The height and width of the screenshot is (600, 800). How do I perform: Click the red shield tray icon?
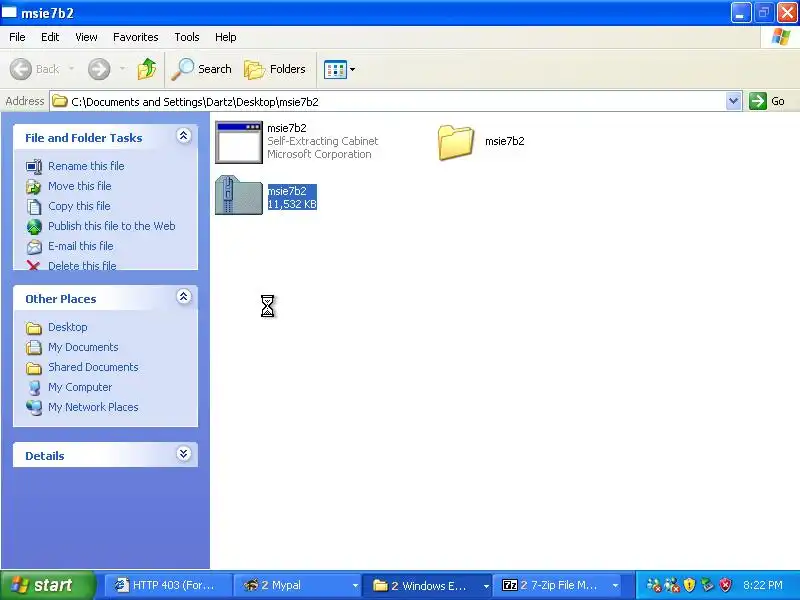(726, 585)
